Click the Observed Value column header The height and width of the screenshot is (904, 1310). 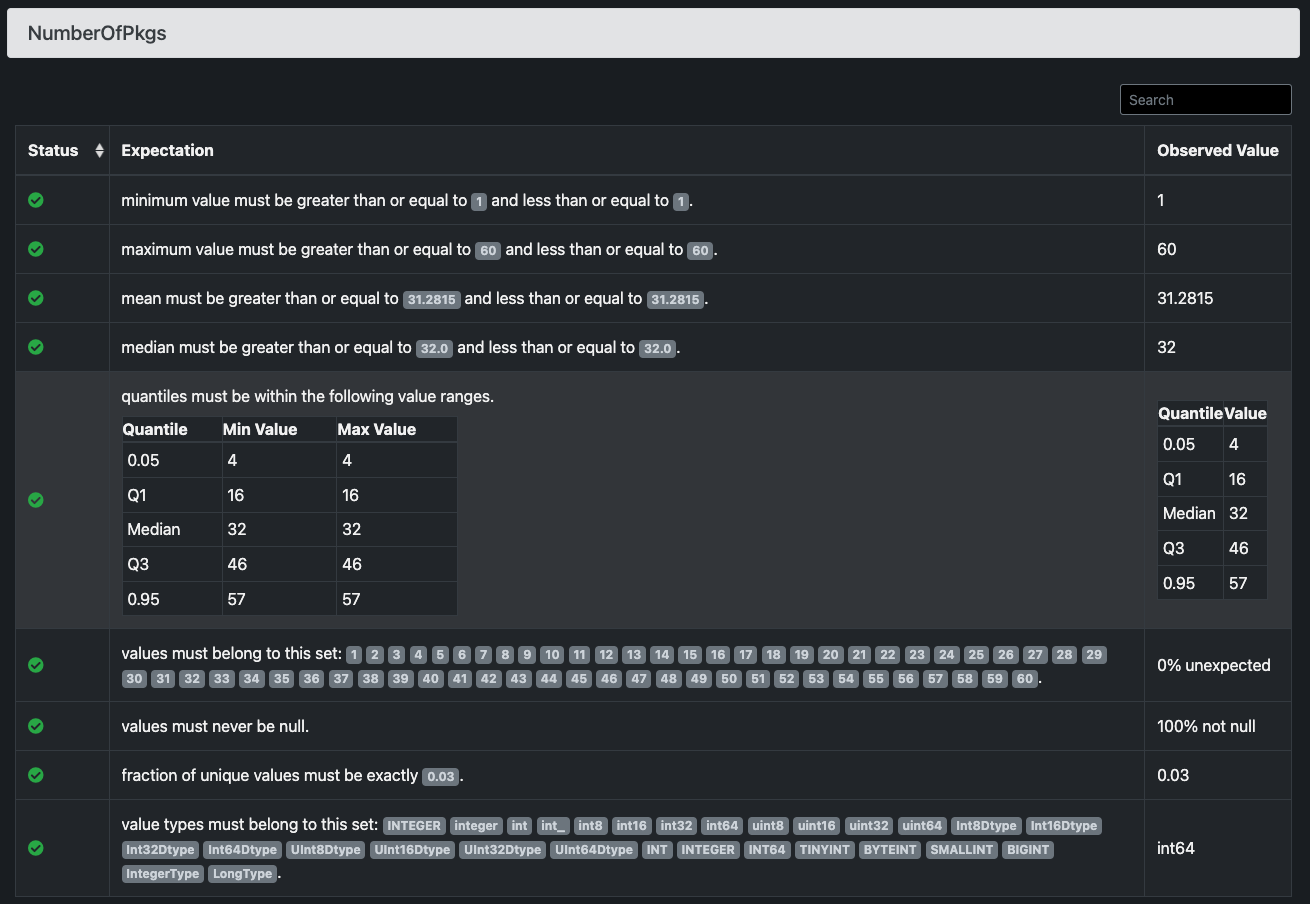click(x=1218, y=150)
